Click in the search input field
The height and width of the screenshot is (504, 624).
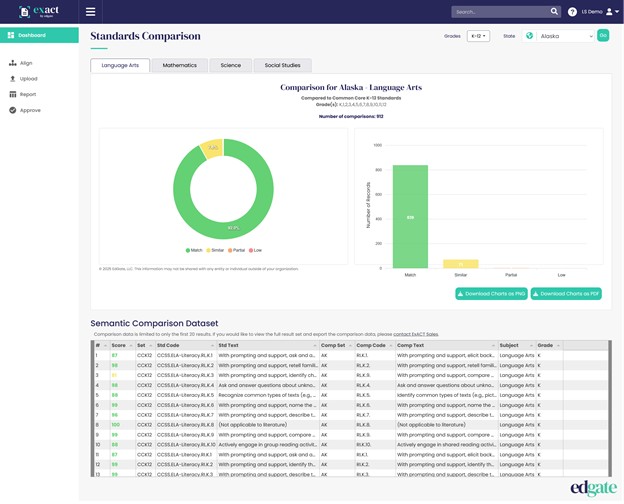coord(498,12)
